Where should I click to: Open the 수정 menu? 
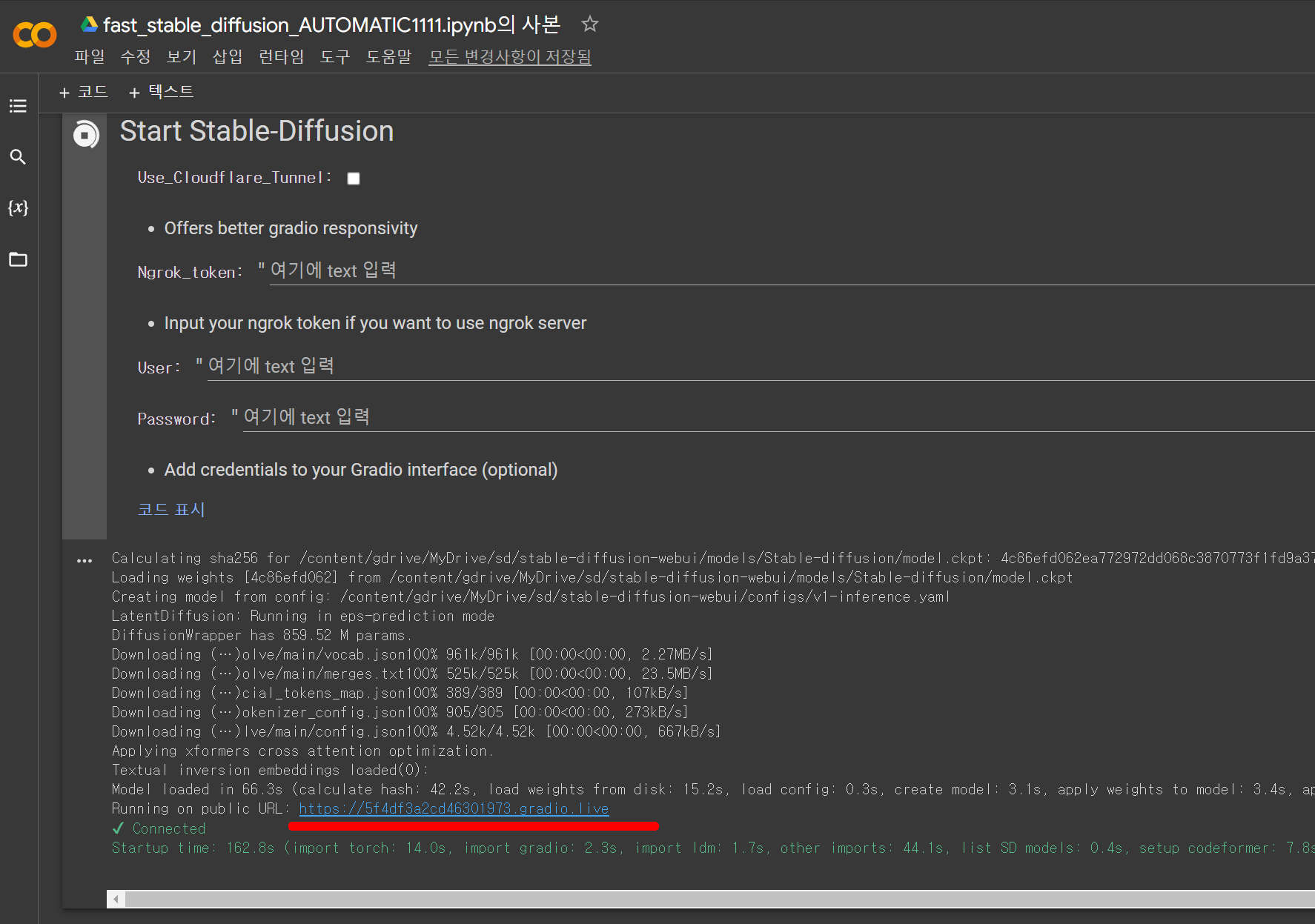point(136,57)
